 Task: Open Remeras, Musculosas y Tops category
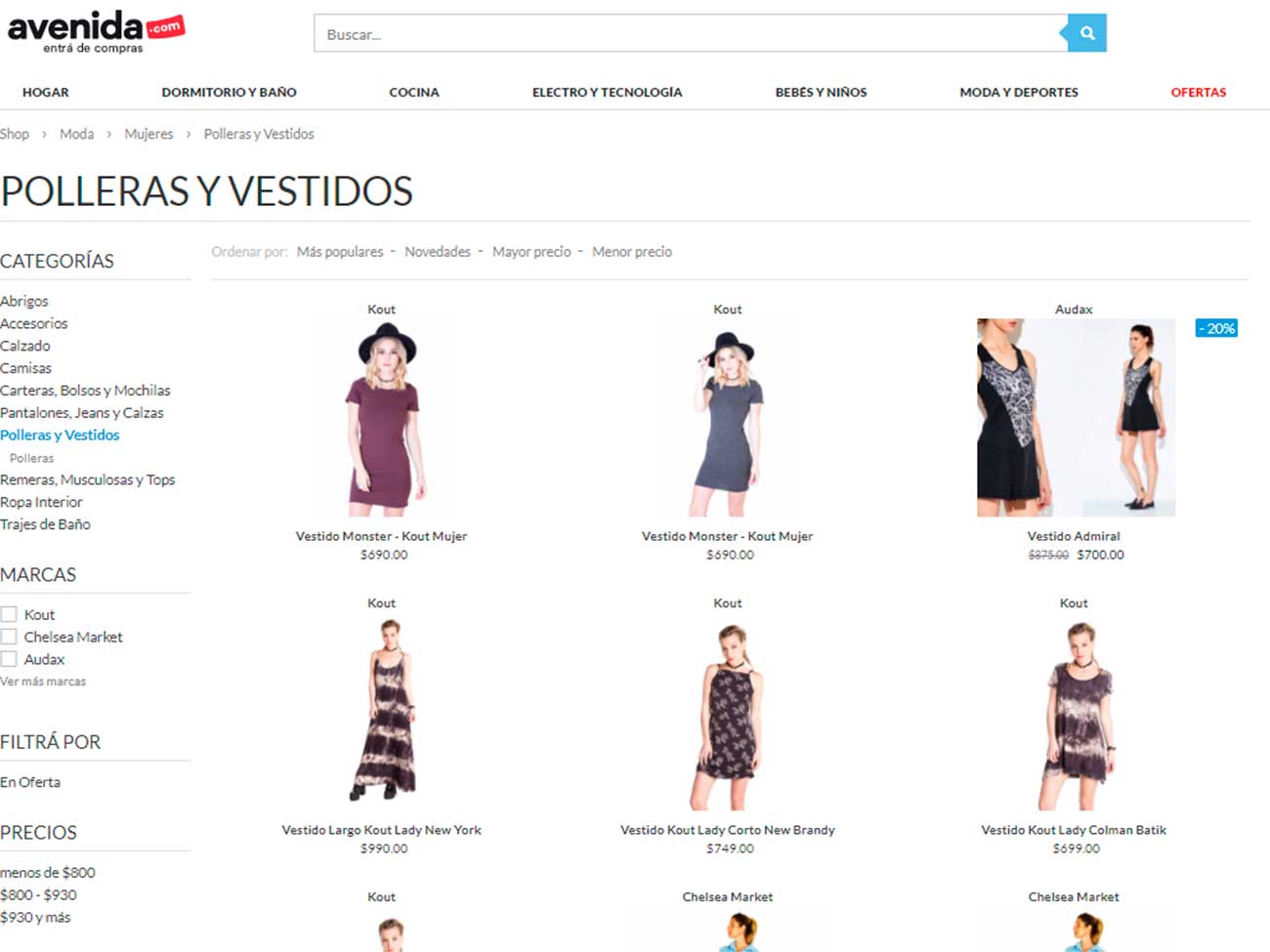point(88,479)
